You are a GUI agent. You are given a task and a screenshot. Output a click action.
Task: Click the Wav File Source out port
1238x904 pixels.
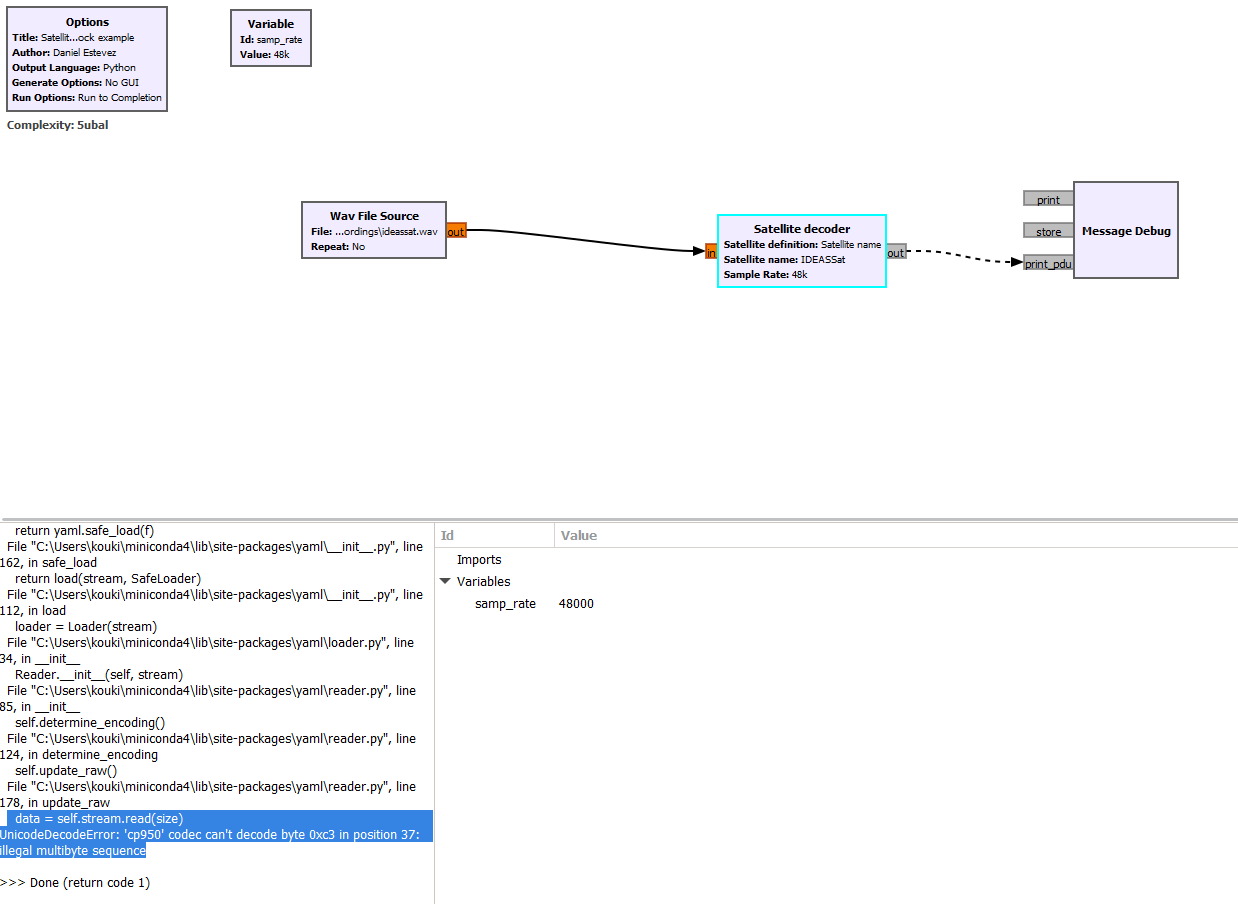[x=456, y=231]
